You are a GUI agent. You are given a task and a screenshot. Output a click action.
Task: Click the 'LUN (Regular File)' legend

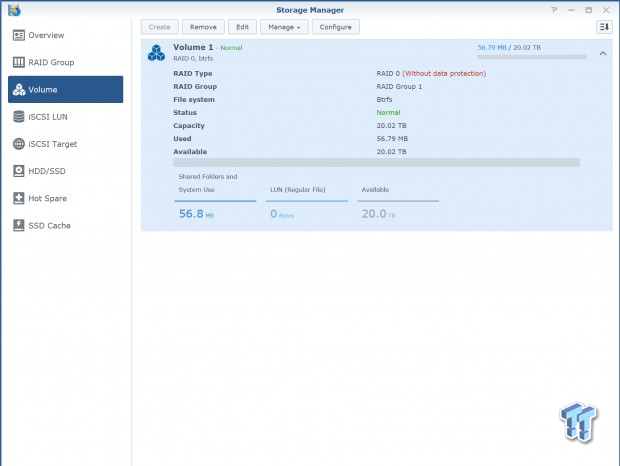pyautogui.click(x=298, y=190)
